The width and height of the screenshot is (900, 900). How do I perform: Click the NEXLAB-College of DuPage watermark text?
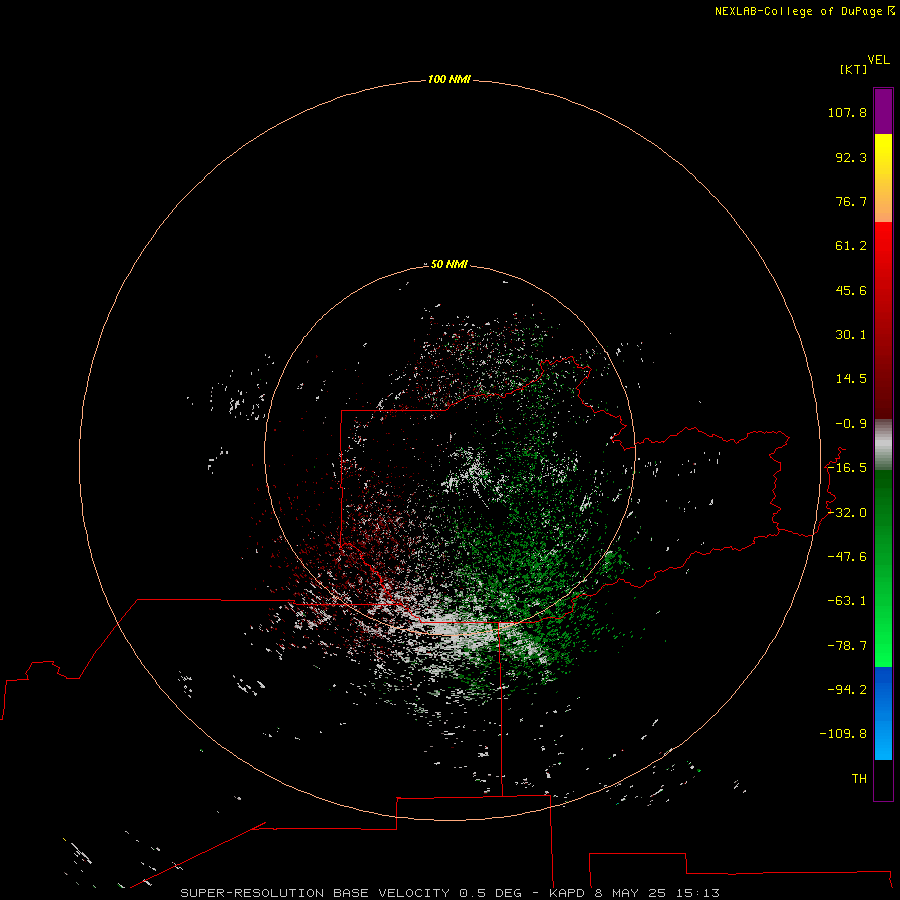(x=804, y=11)
